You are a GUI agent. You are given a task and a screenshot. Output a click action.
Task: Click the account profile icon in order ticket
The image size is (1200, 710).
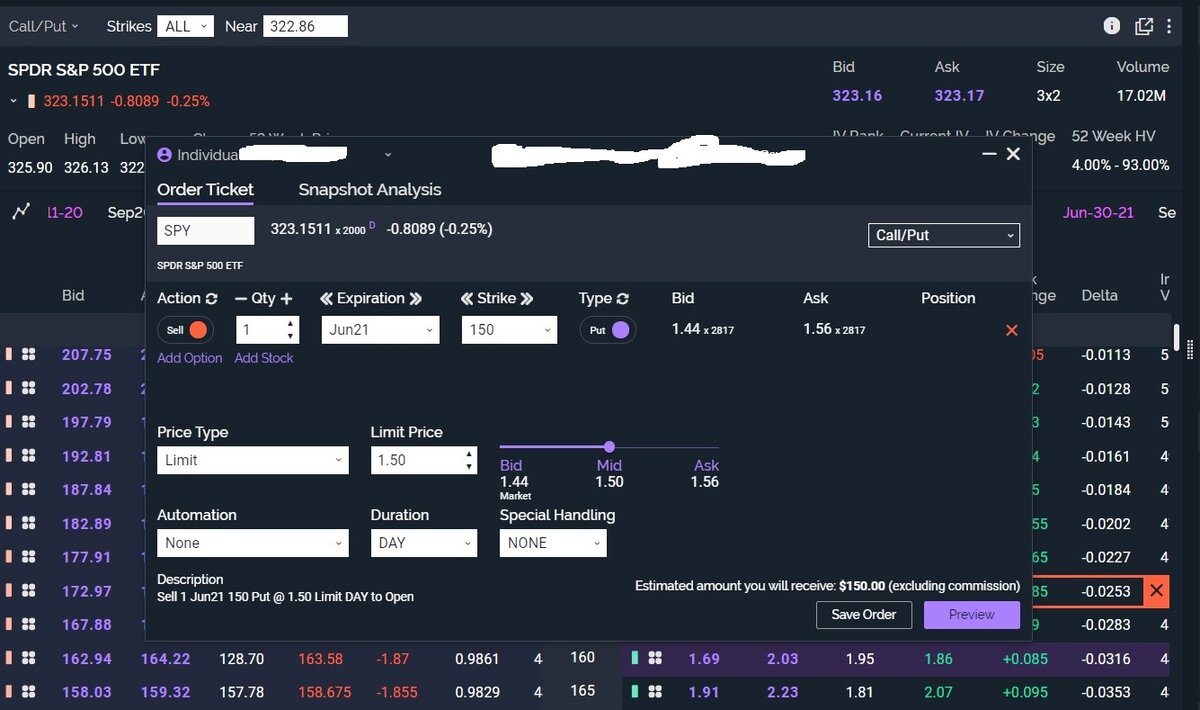point(165,155)
